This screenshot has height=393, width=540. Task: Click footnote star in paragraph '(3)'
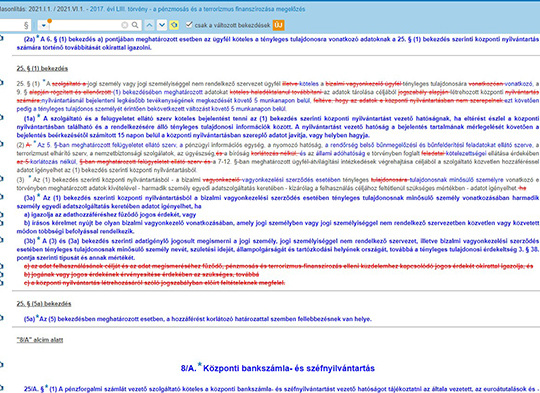(x=30, y=177)
